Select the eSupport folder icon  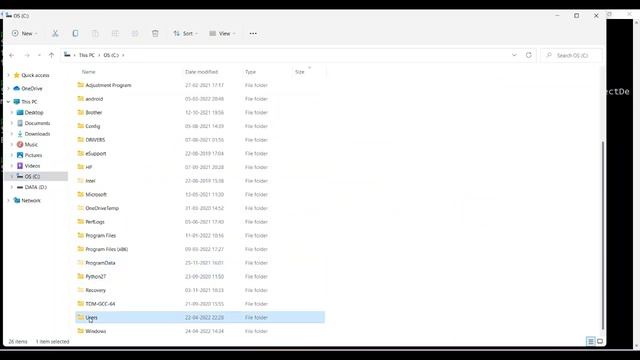coord(80,153)
